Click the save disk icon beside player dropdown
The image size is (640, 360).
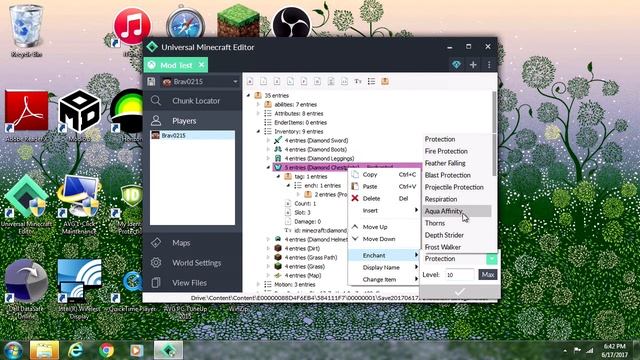coord(151,82)
